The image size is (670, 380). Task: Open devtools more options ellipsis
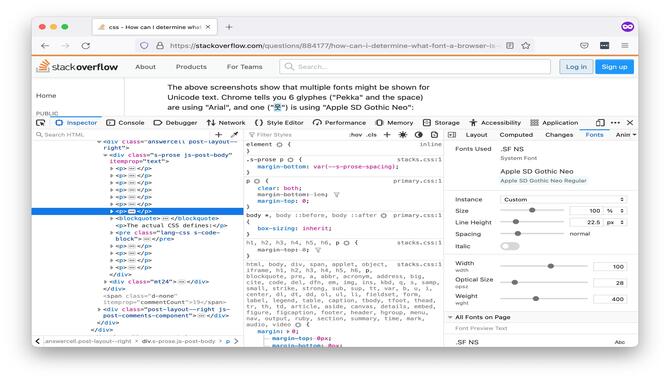tap(615, 123)
